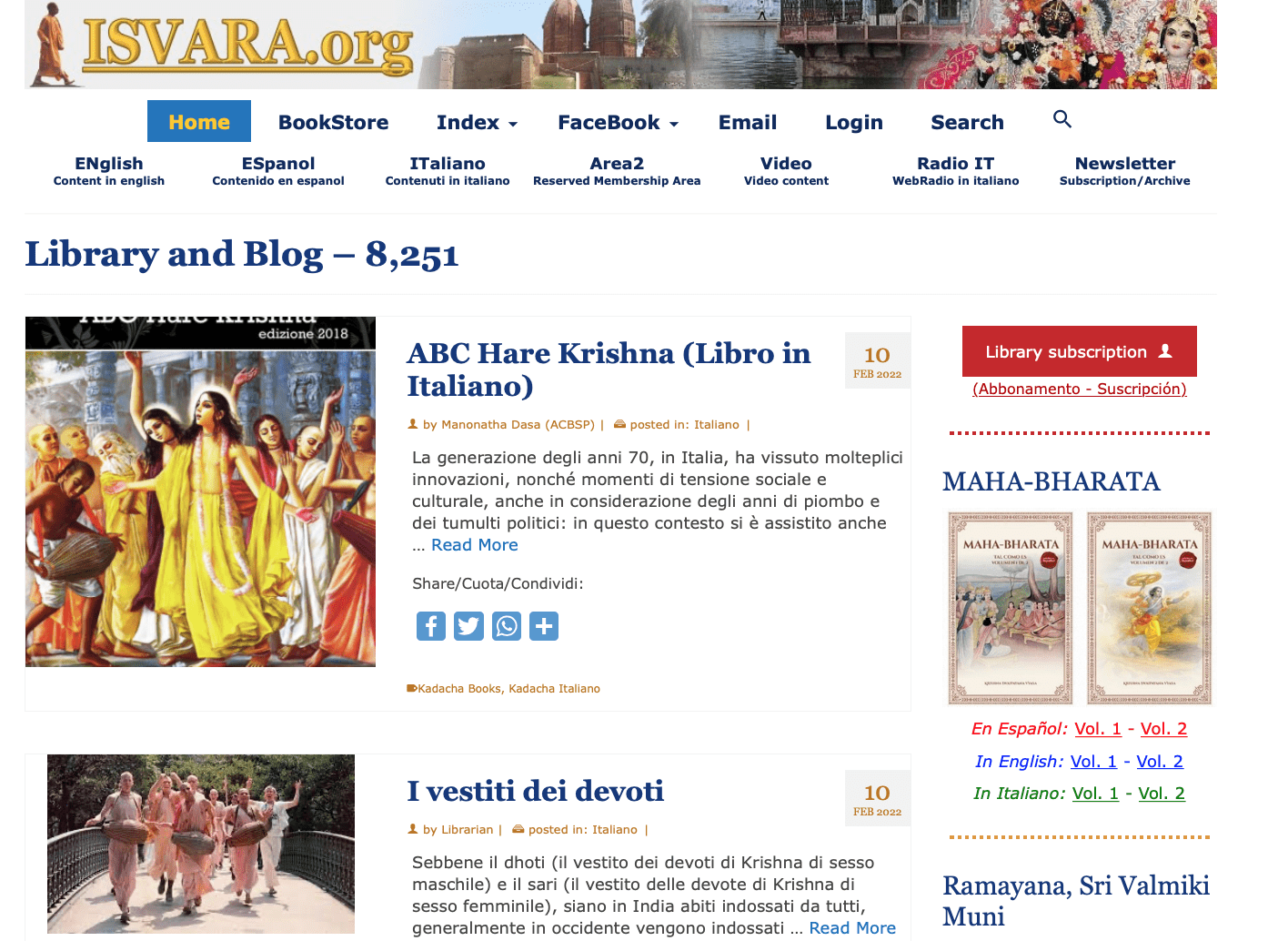The width and height of the screenshot is (1288, 941).
Task: Open author Manonatha Dasa (ACBSP) link
Action: (x=518, y=425)
